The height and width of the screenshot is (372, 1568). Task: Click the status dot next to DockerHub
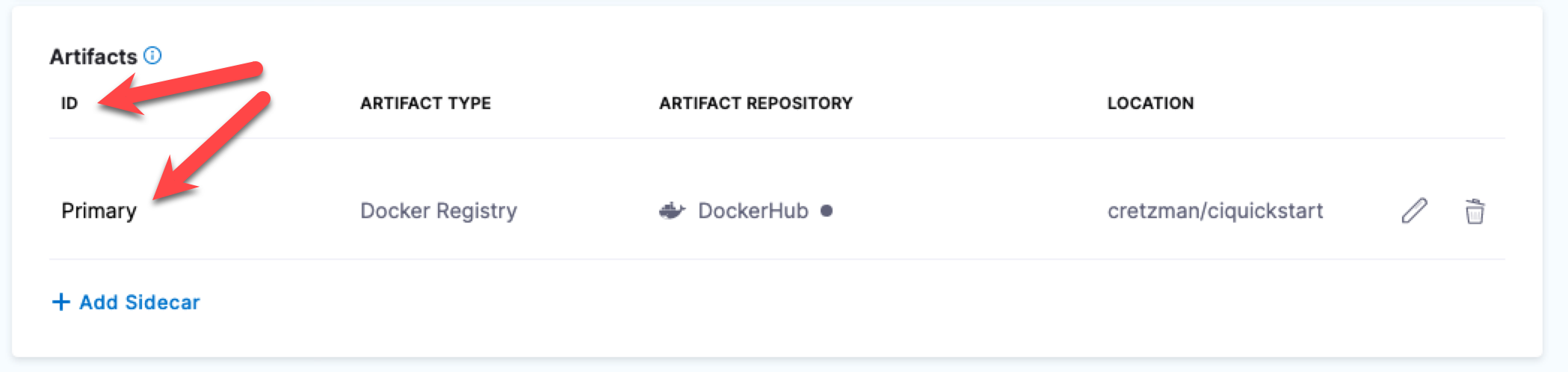click(827, 211)
